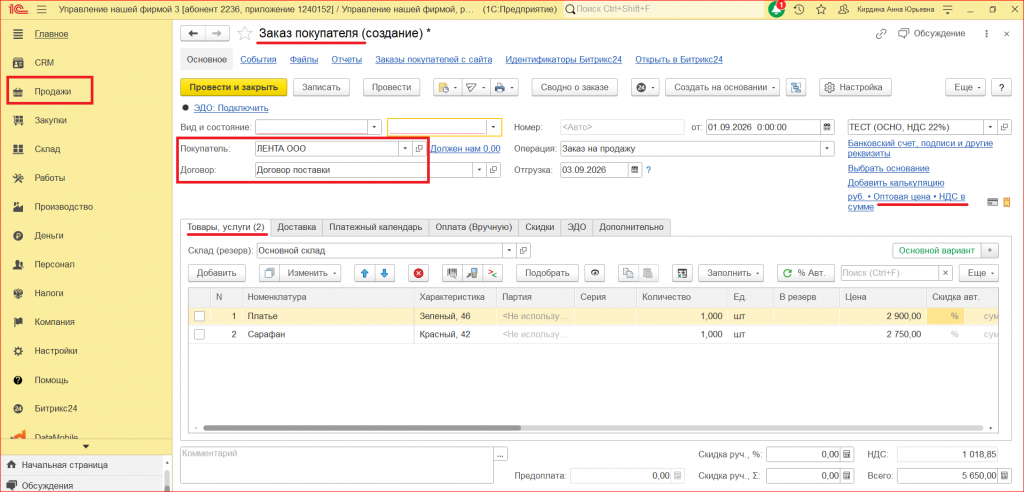This screenshot has height=492, width=1024.
Task: Expand the Операция dropdown
Action: 828,149
